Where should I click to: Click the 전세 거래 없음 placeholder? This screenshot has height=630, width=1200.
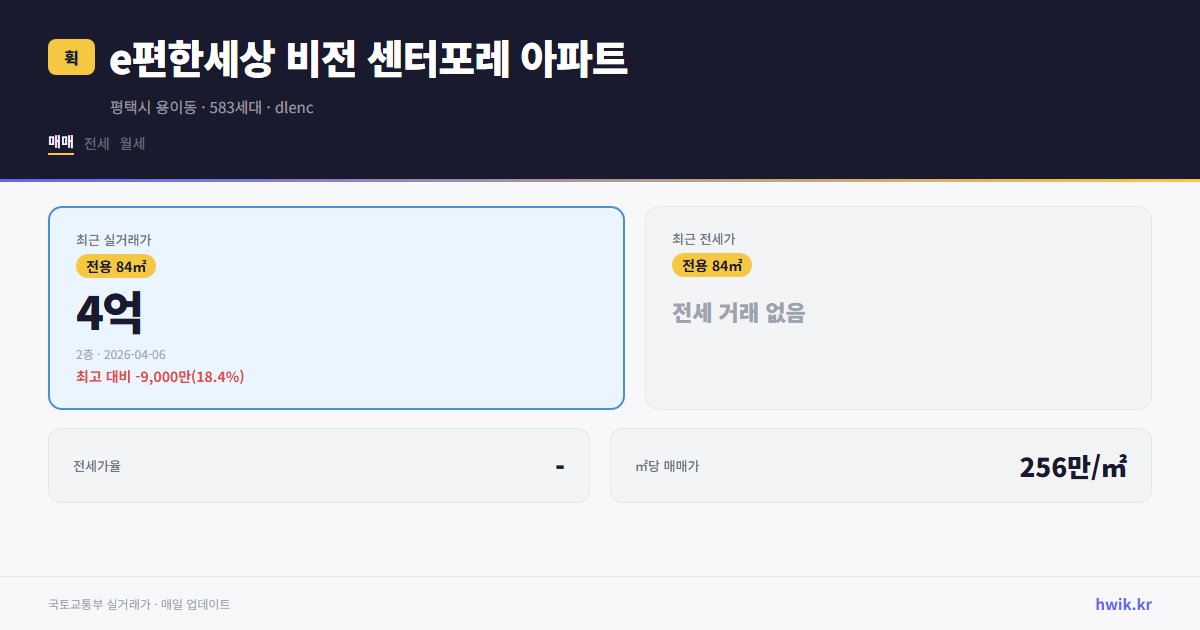coord(739,314)
